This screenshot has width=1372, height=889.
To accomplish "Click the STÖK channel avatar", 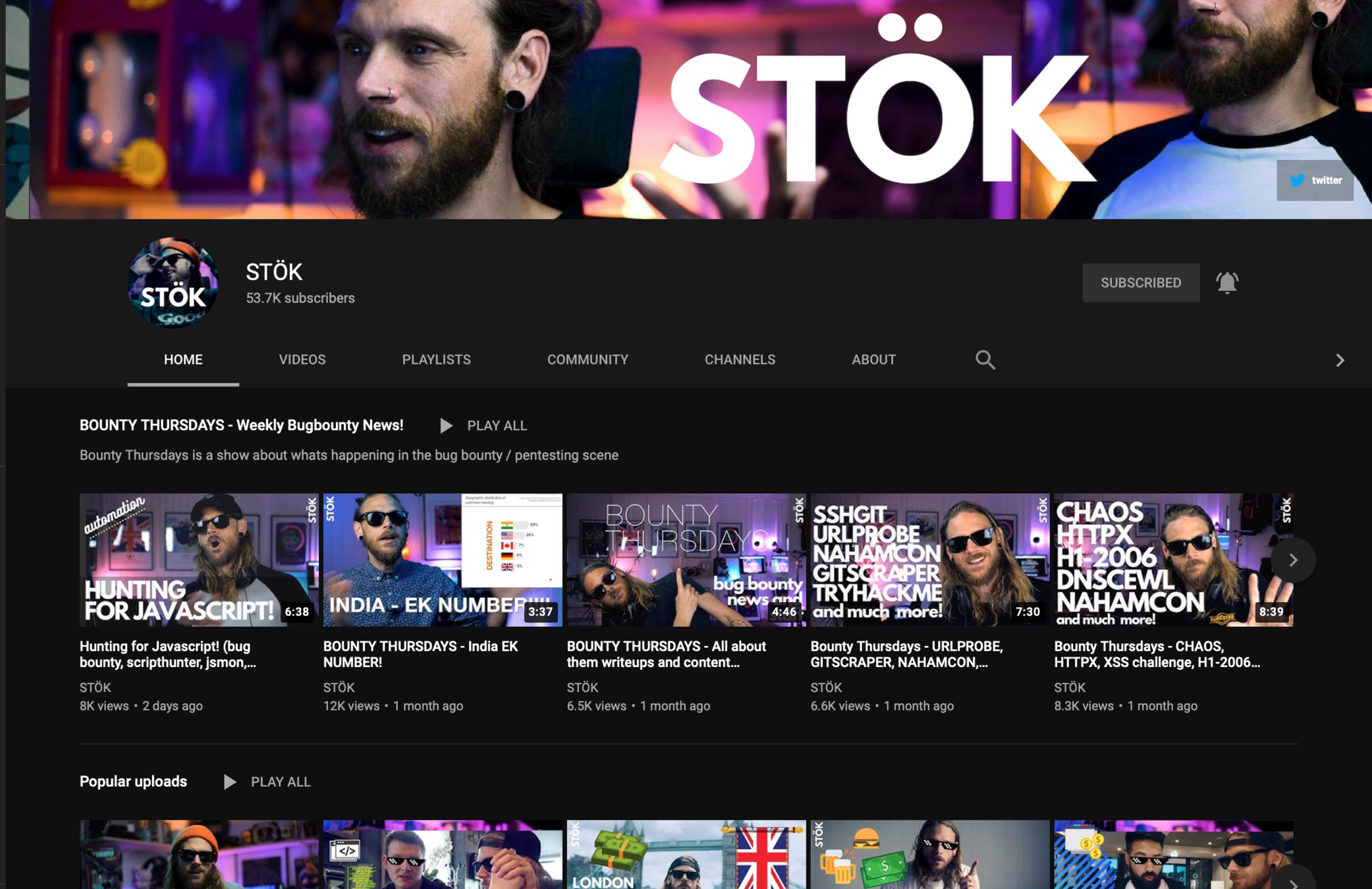I will pos(173,283).
